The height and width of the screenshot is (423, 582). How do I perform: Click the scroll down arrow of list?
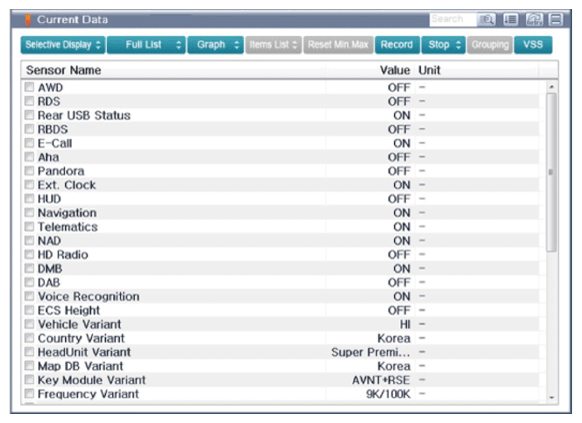pos(551,397)
